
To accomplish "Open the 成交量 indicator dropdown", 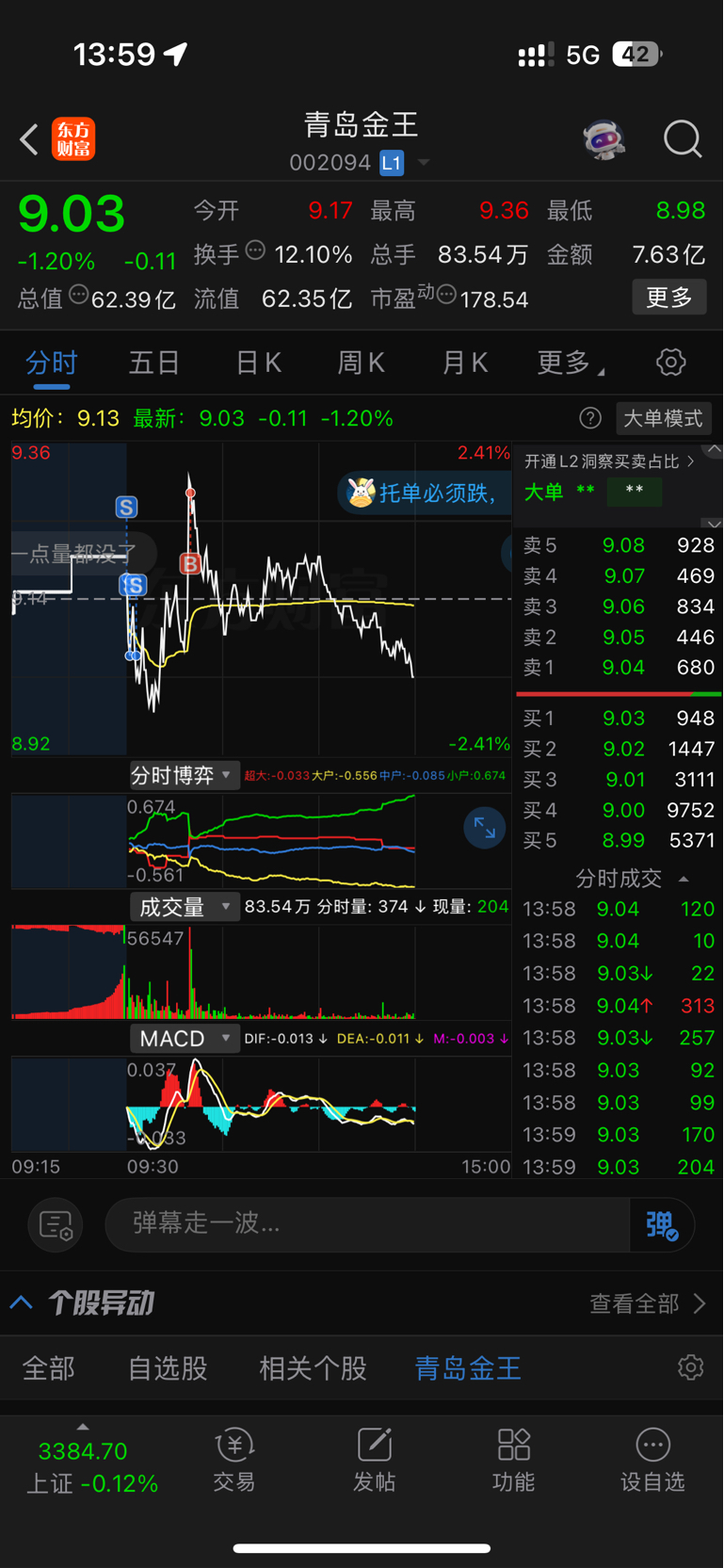I will click(x=184, y=907).
